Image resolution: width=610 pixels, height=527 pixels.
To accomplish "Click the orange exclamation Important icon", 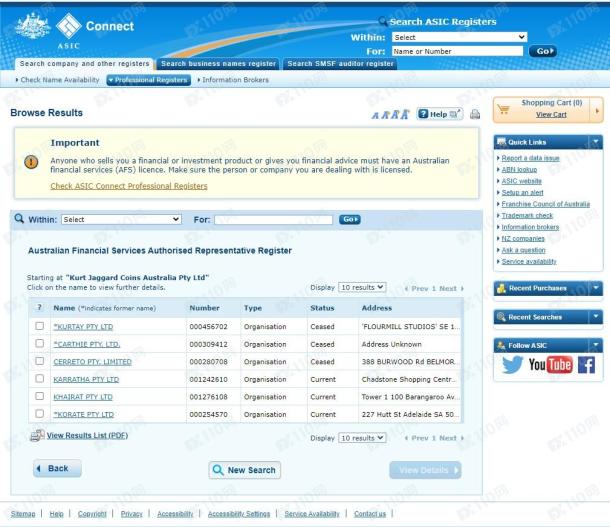I will tap(31, 161).
